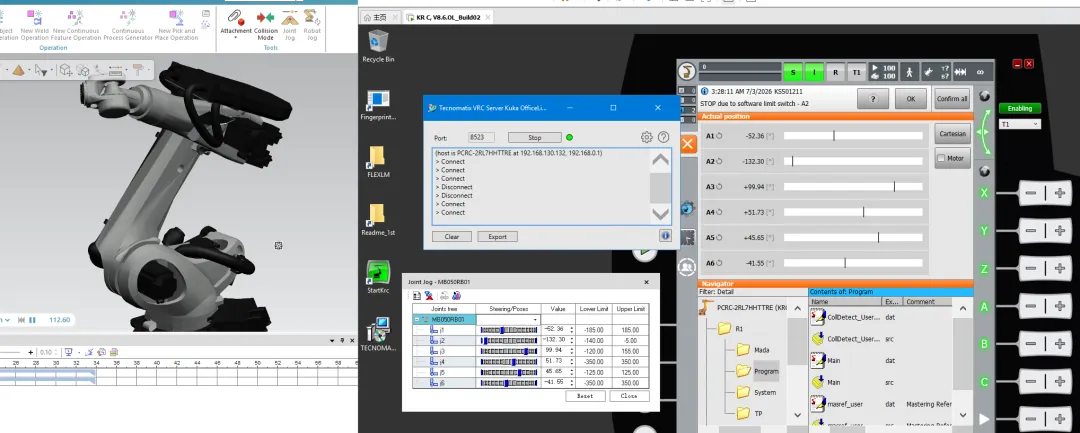Click the j4 value field 51.73
Image resolution: width=1080 pixels, height=433 pixels.
click(x=554, y=361)
